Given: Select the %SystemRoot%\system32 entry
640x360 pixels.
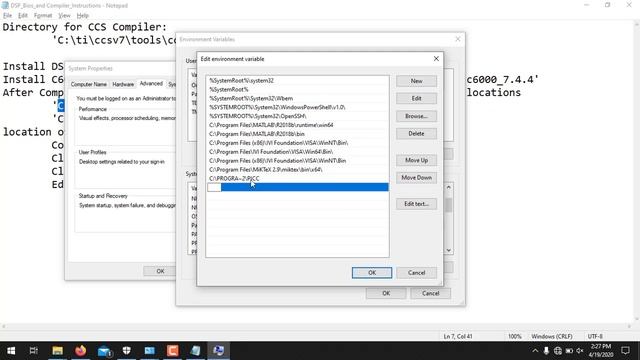Looking at the screenshot, I should [x=298, y=80].
